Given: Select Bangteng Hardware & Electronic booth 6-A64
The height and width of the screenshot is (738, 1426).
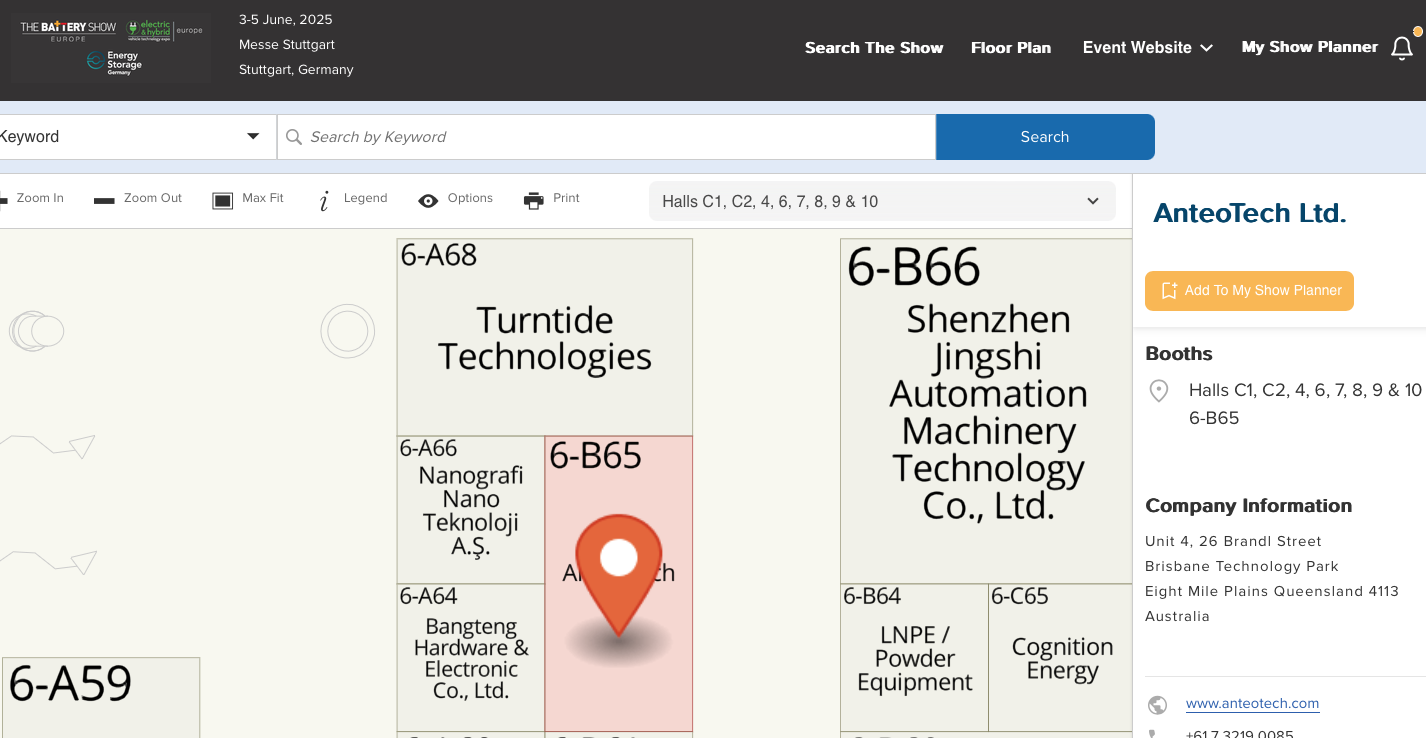Looking at the screenshot, I should [x=470, y=658].
